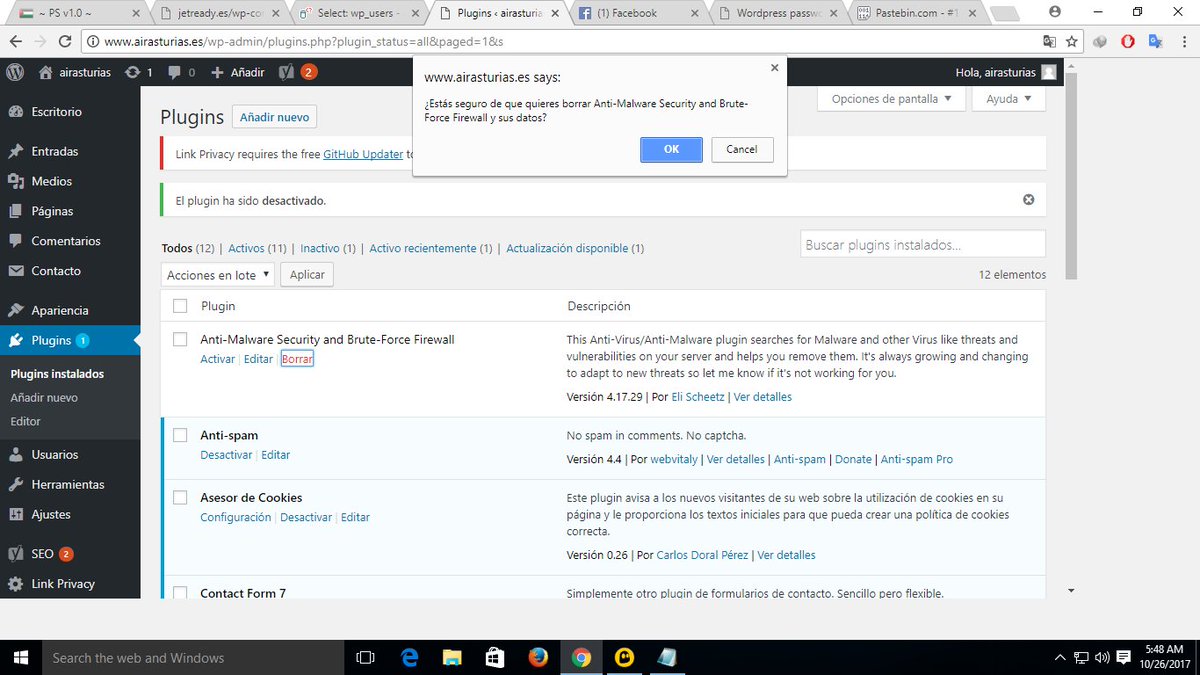Check the Contact Form 7 plugin checkbox
Viewport: 1200px width, 675px height.
click(x=180, y=592)
